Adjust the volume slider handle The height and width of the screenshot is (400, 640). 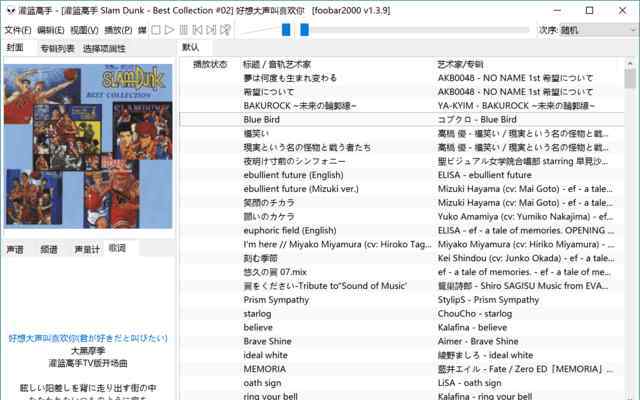tap(286, 29)
